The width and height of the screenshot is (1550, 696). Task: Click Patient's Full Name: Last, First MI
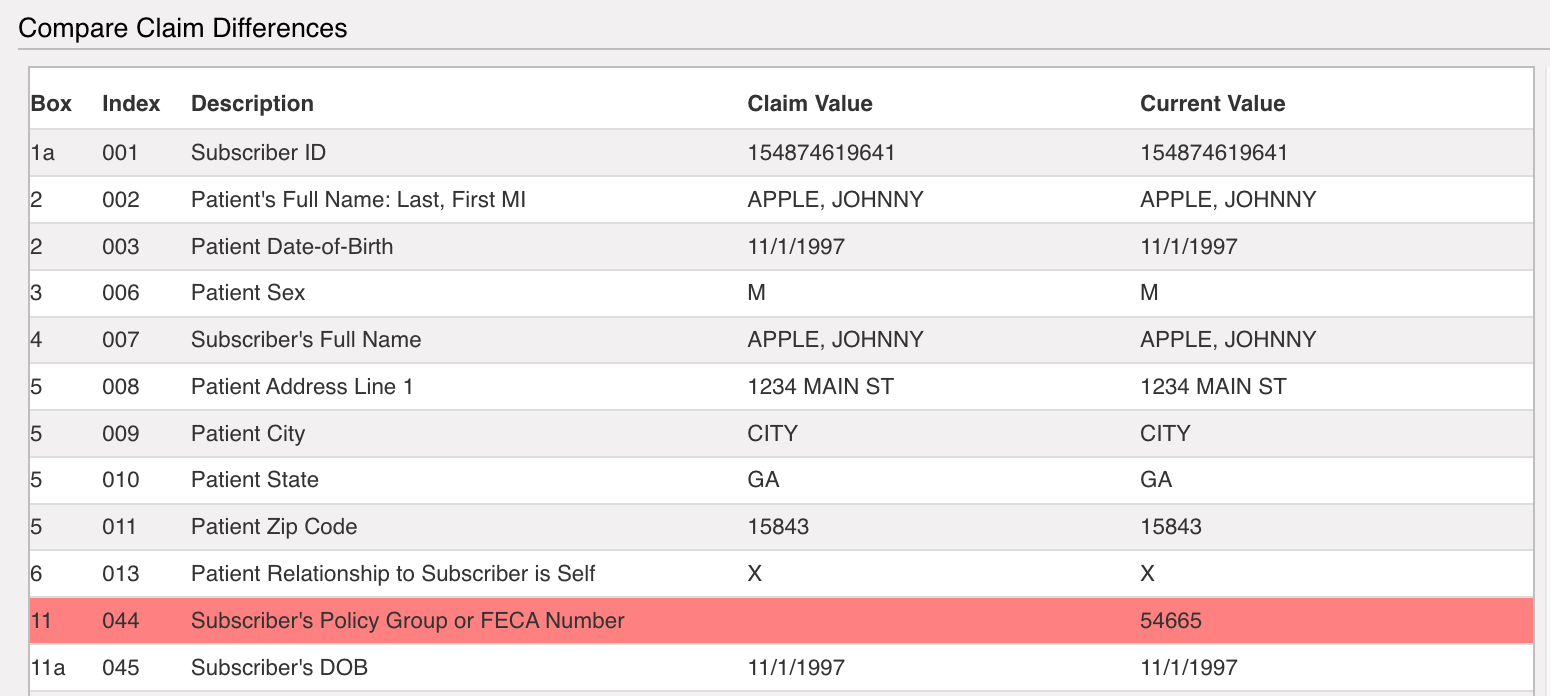click(358, 200)
